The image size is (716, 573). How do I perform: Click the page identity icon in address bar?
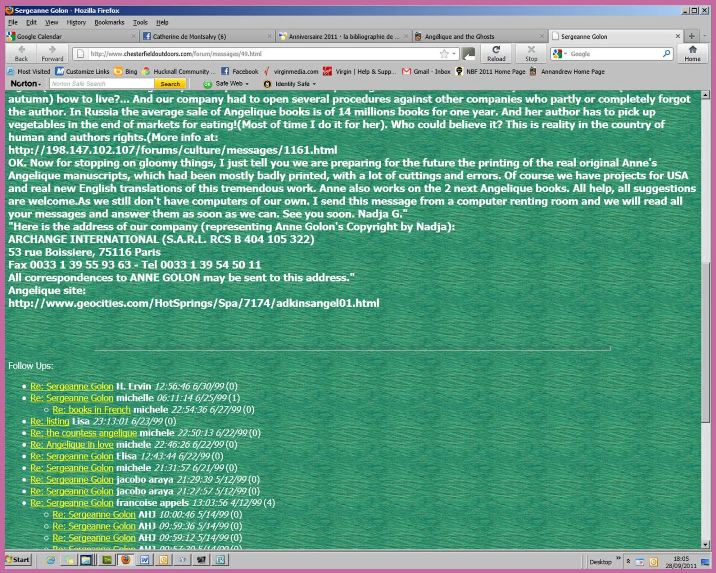coord(80,54)
